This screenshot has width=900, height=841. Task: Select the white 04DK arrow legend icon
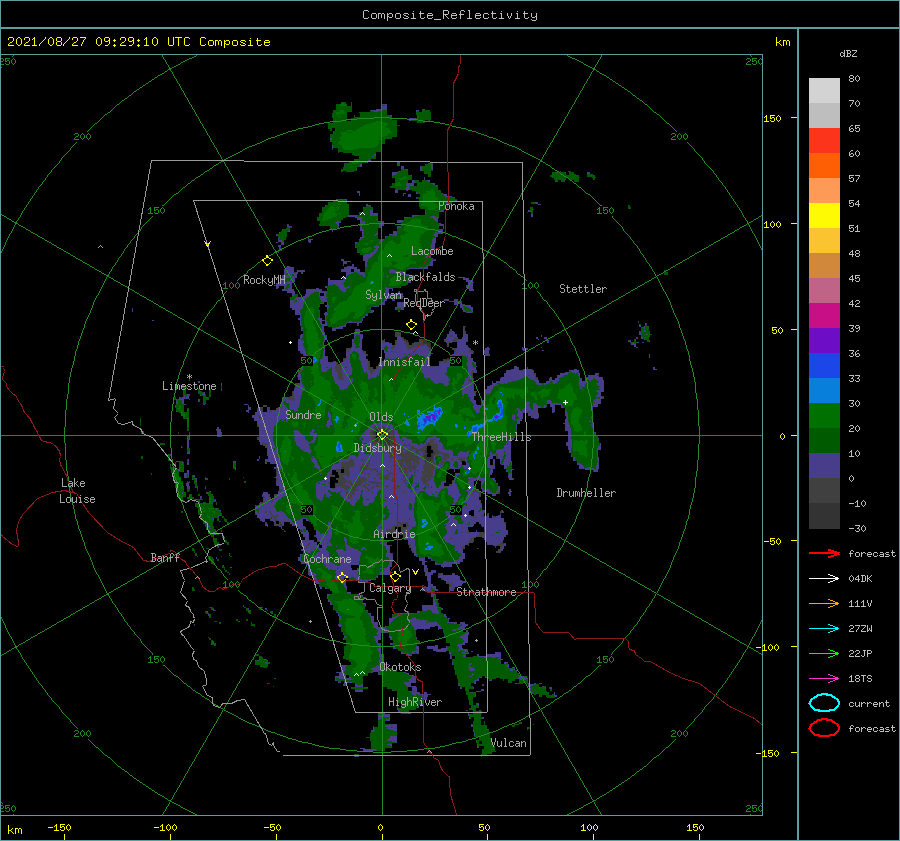click(x=824, y=579)
